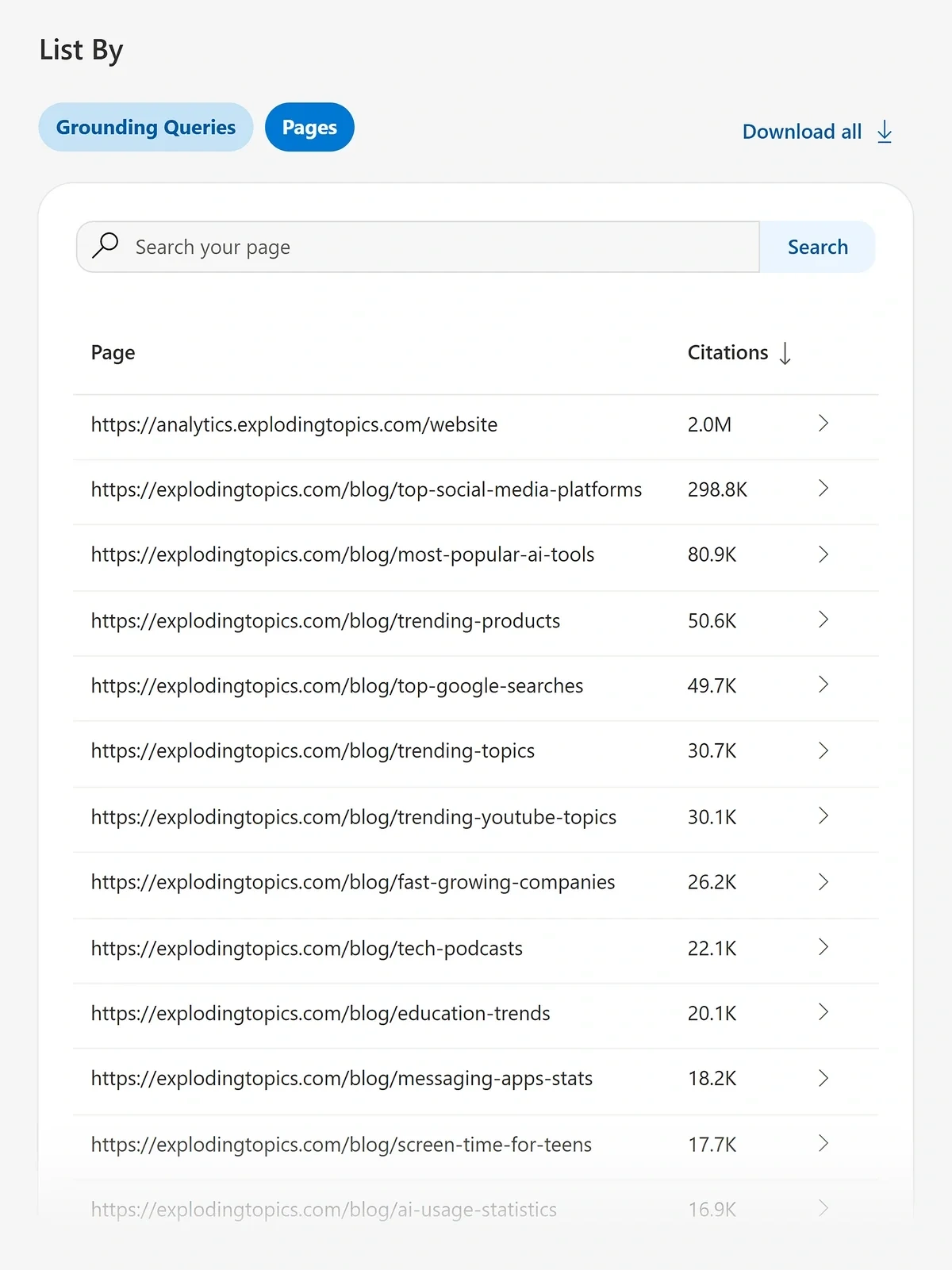This screenshot has height=1270, width=952.
Task: Switch to the Grounding Queries tab
Action: [x=146, y=127]
